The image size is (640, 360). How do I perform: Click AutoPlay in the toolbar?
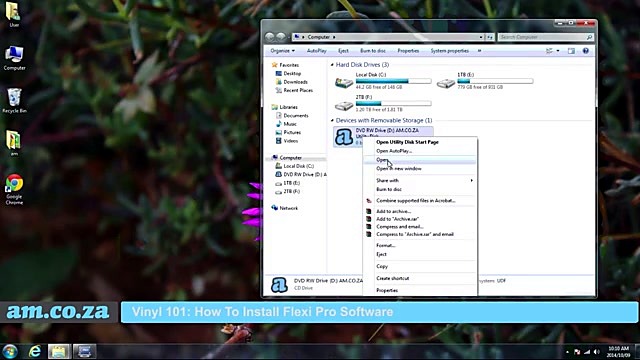[x=316, y=51]
